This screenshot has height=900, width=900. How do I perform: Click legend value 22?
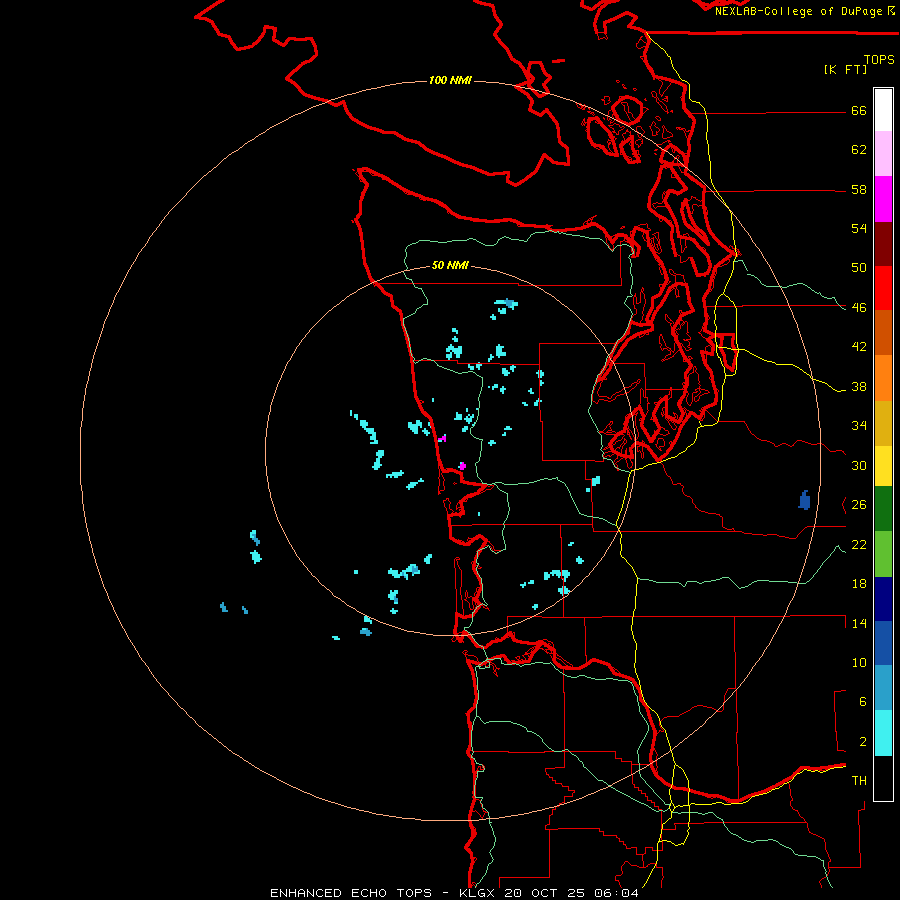coord(859,544)
